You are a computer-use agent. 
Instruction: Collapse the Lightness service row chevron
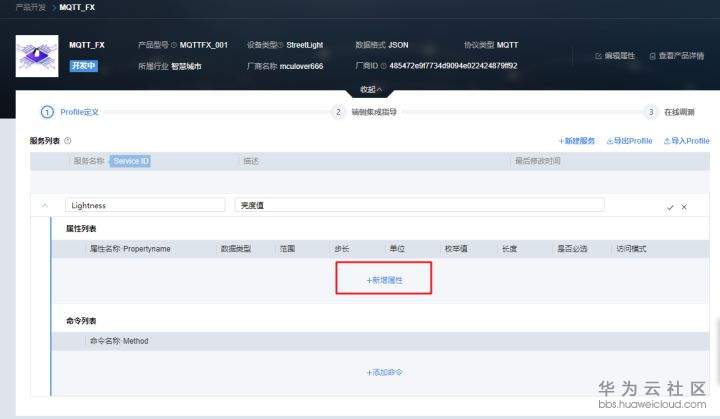click(45, 205)
